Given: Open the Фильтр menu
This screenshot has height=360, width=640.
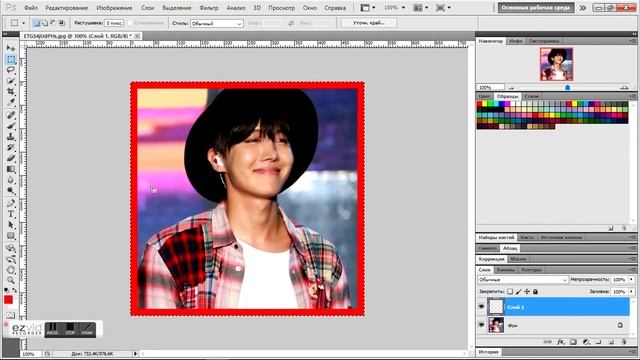Looking at the screenshot, I should (209, 8).
